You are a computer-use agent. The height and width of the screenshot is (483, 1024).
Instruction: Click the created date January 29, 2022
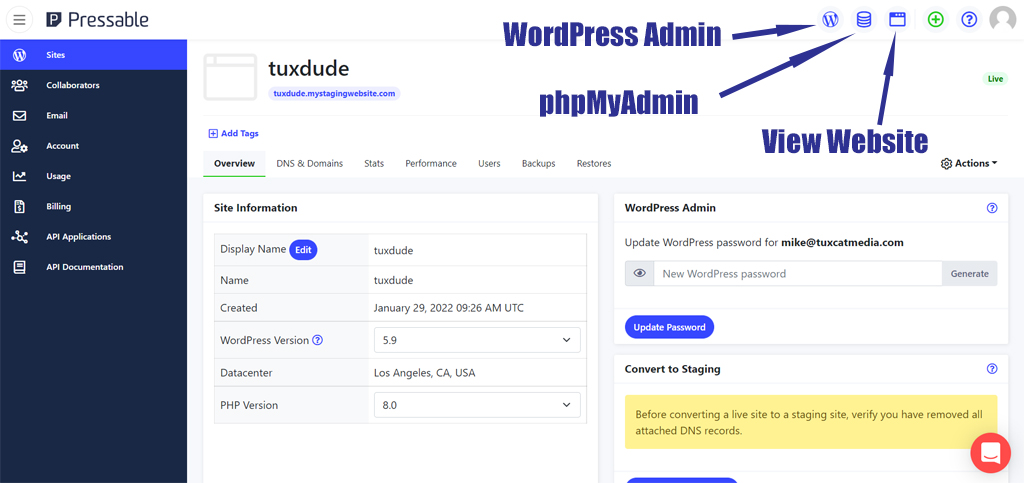pyautogui.click(x=449, y=307)
